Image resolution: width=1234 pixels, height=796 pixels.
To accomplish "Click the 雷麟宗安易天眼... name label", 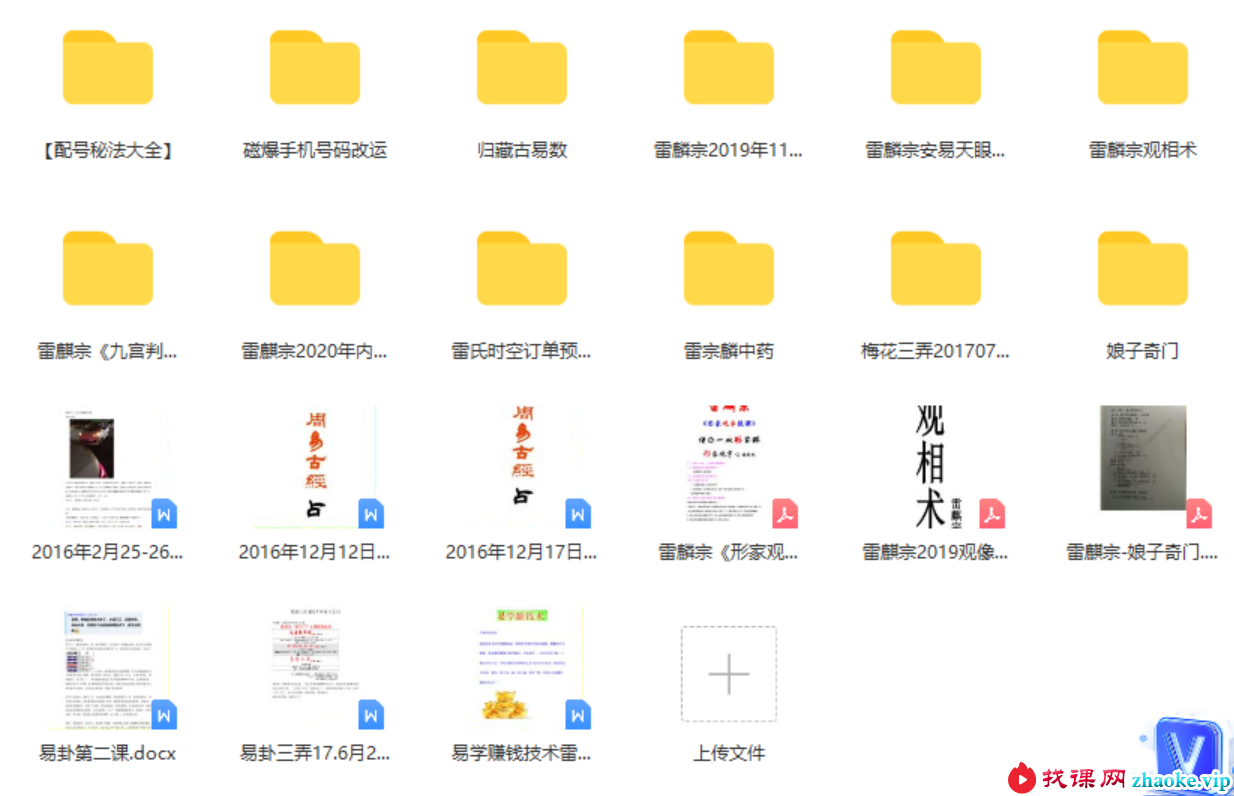I will (936, 151).
